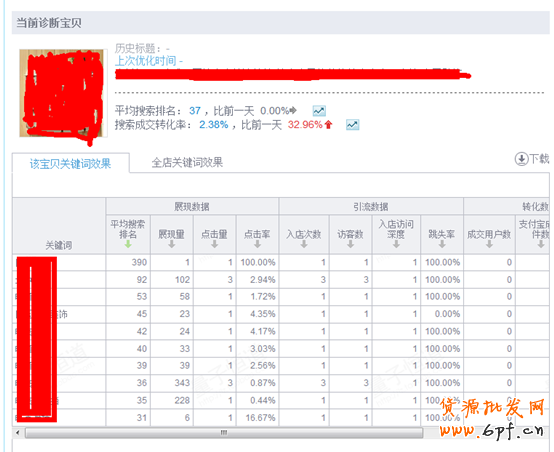Screen dimensions: 554x452
Task: Sort by 平均搜索排名 green arrow
Action: (x=128, y=244)
